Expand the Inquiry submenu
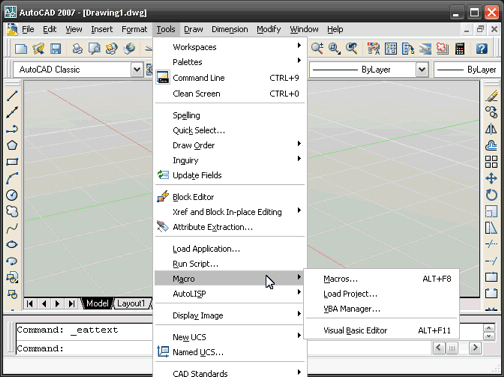Image resolution: width=504 pixels, height=377 pixels. click(x=230, y=160)
